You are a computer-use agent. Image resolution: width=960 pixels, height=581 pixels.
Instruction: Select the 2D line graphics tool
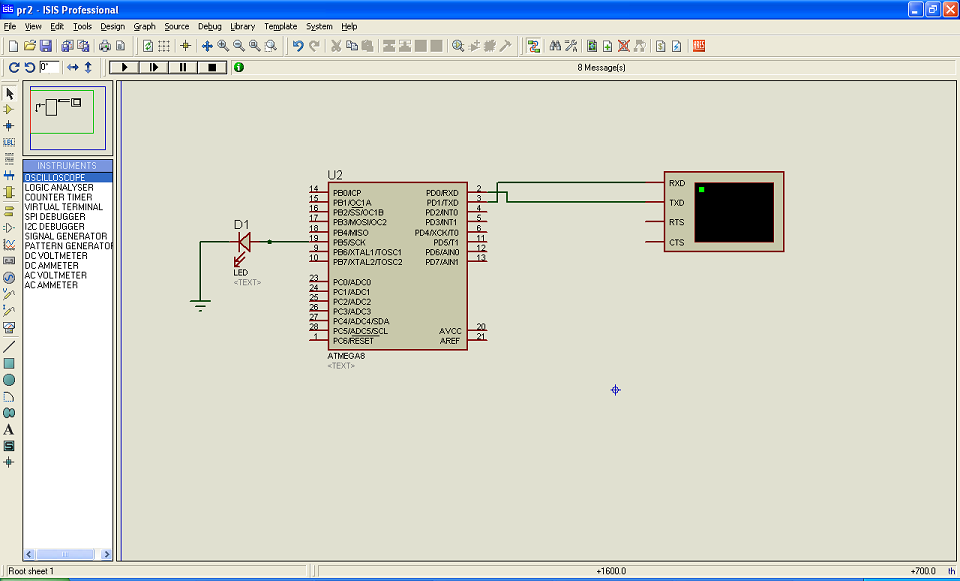tap(9, 347)
